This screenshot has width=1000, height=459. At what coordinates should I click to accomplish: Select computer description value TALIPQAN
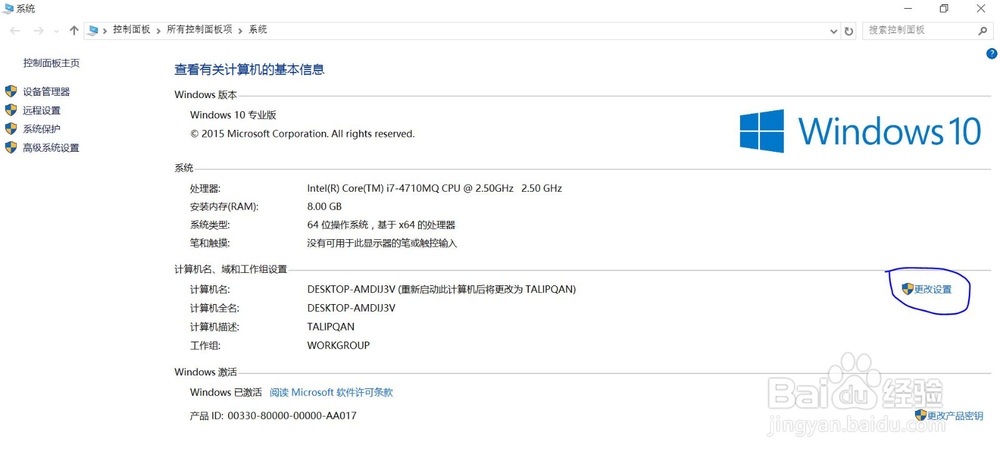330,326
